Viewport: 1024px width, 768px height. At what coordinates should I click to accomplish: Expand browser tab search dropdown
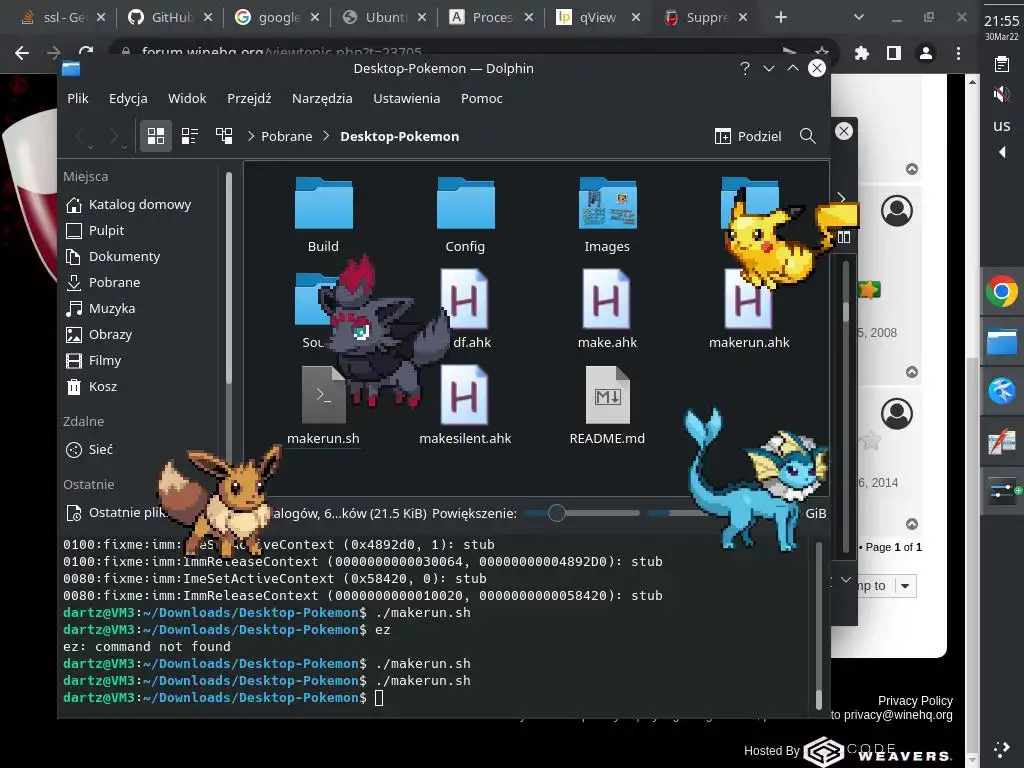(859, 18)
